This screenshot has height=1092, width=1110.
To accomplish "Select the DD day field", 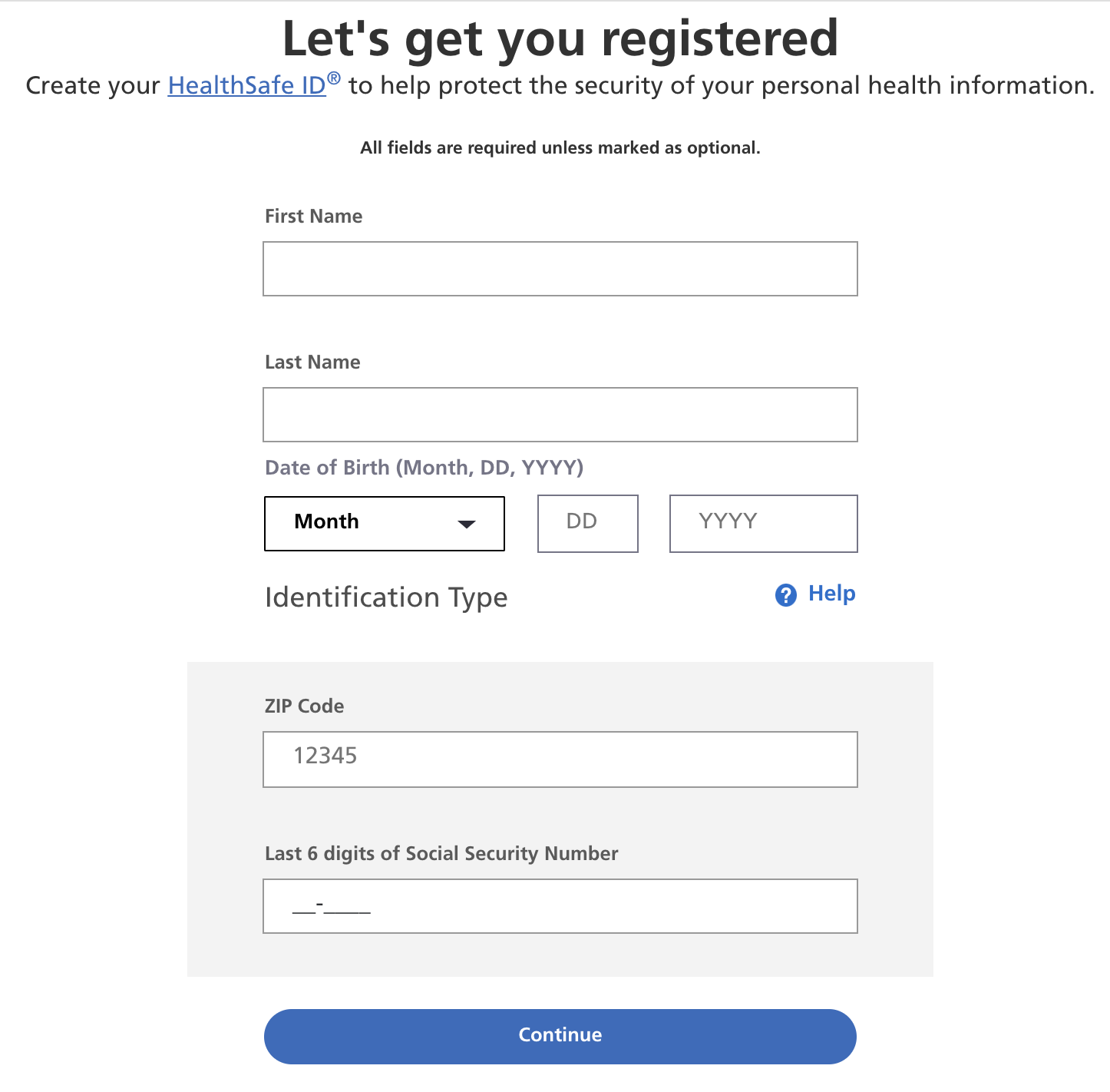I will point(587,523).
